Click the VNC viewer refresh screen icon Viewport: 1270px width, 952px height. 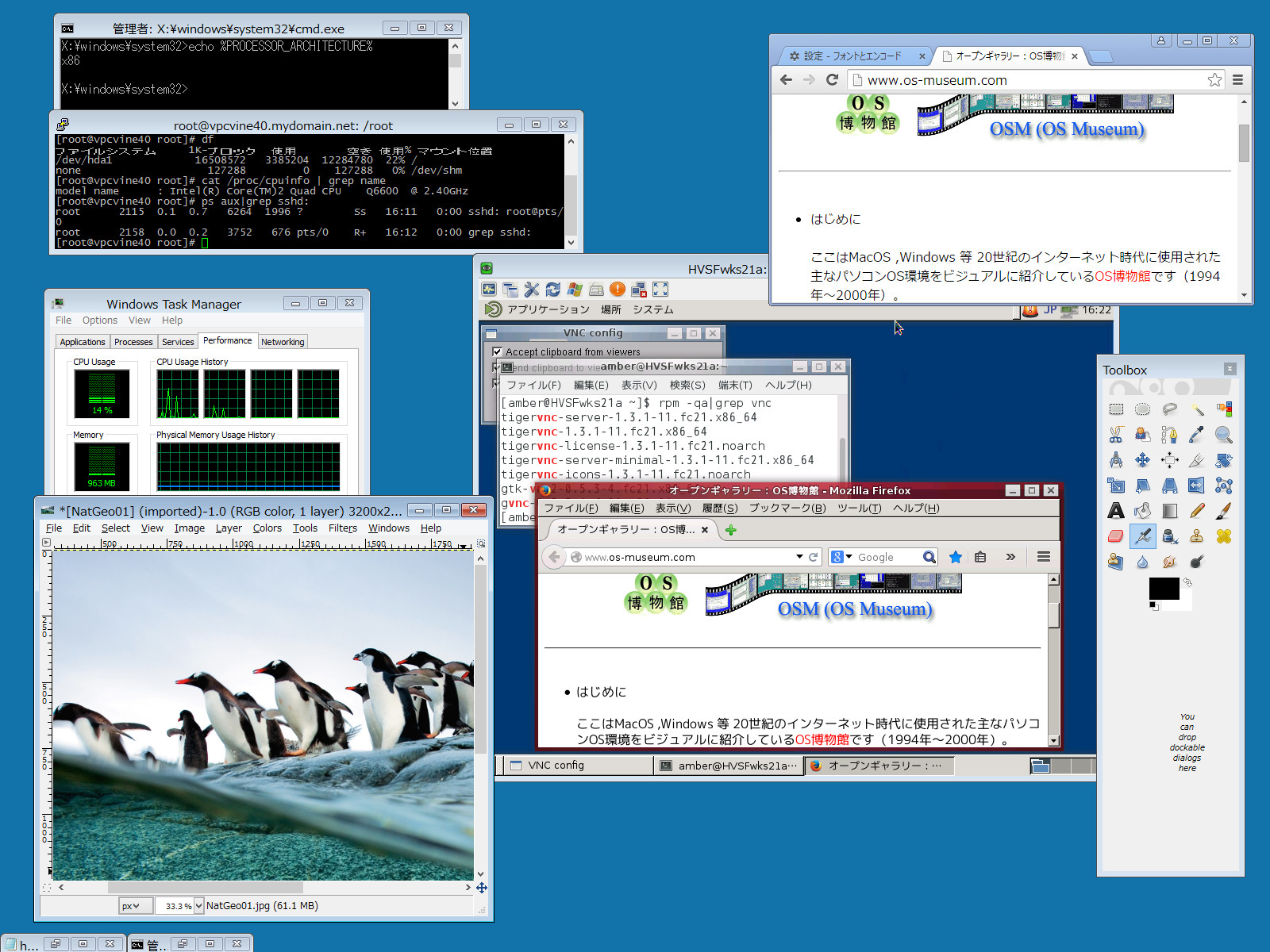click(x=553, y=290)
